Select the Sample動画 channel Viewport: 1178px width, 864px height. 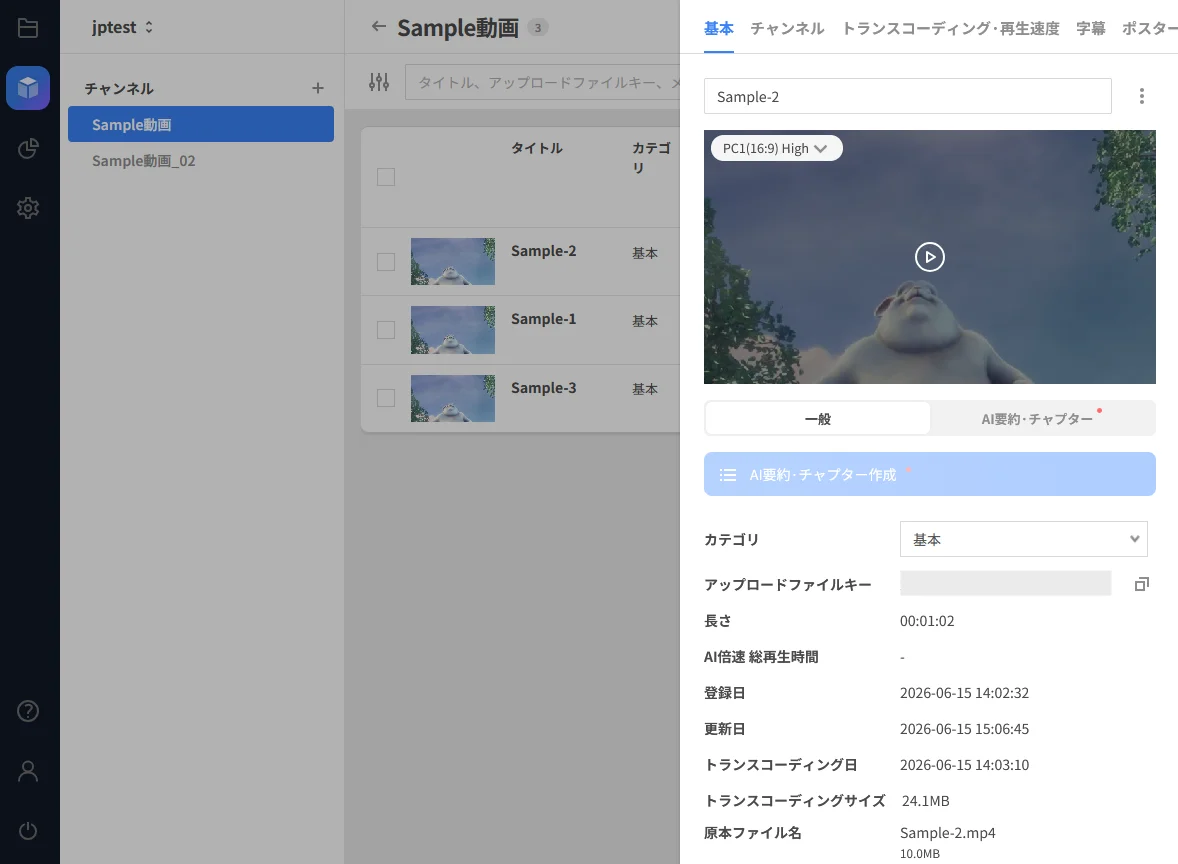point(201,124)
